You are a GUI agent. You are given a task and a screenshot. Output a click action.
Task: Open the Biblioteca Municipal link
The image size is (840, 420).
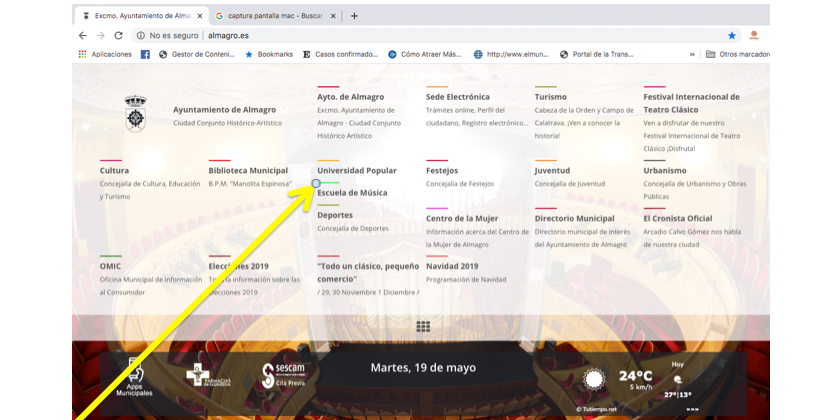[x=248, y=171]
